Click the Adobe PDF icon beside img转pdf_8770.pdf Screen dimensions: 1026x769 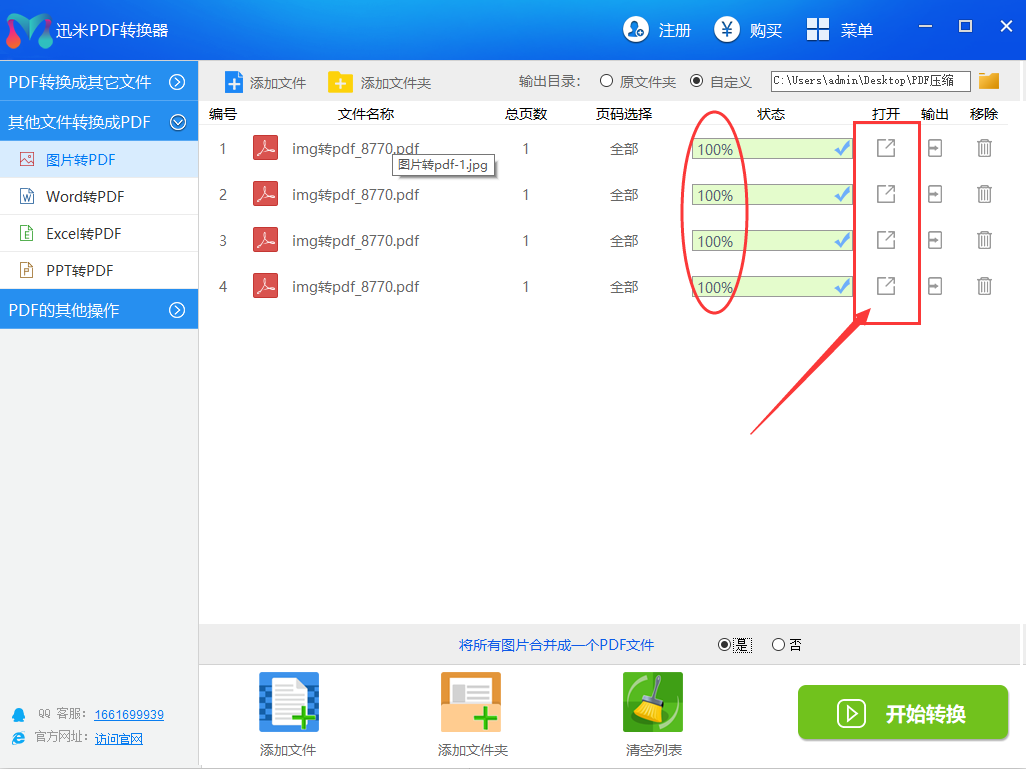click(263, 147)
